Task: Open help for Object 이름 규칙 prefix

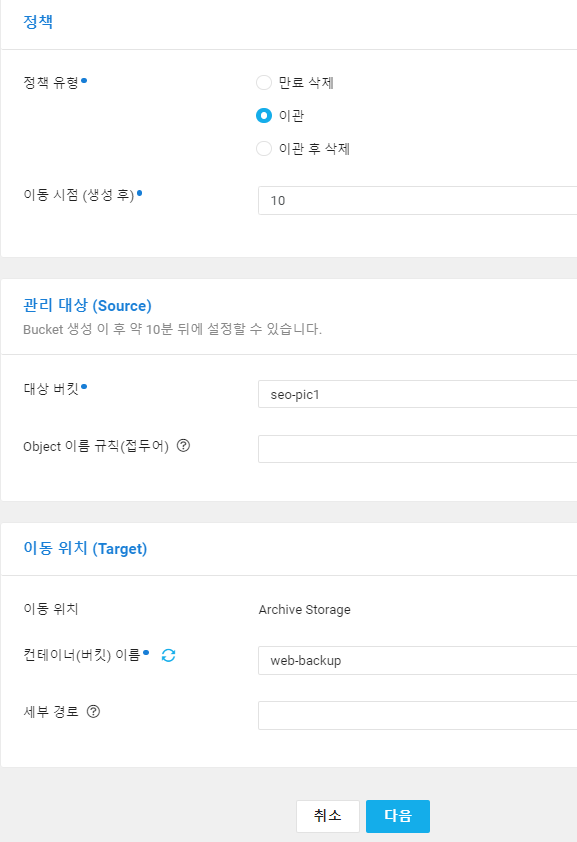Action: click(x=183, y=446)
